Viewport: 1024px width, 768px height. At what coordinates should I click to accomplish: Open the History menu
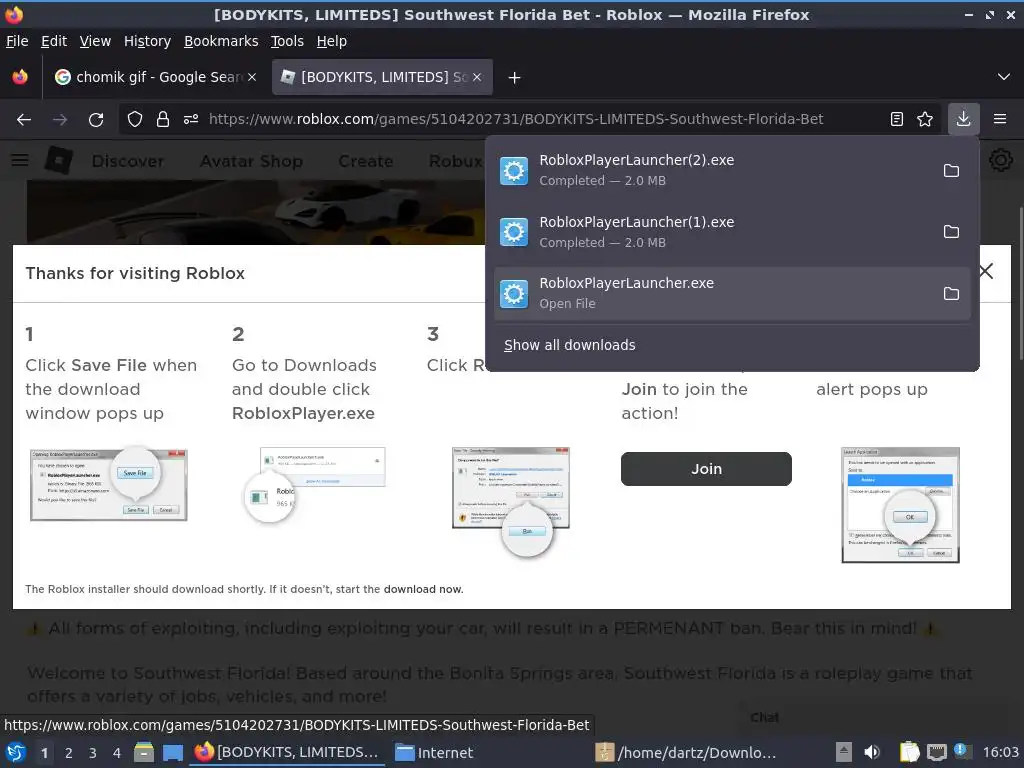click(147, 41)
